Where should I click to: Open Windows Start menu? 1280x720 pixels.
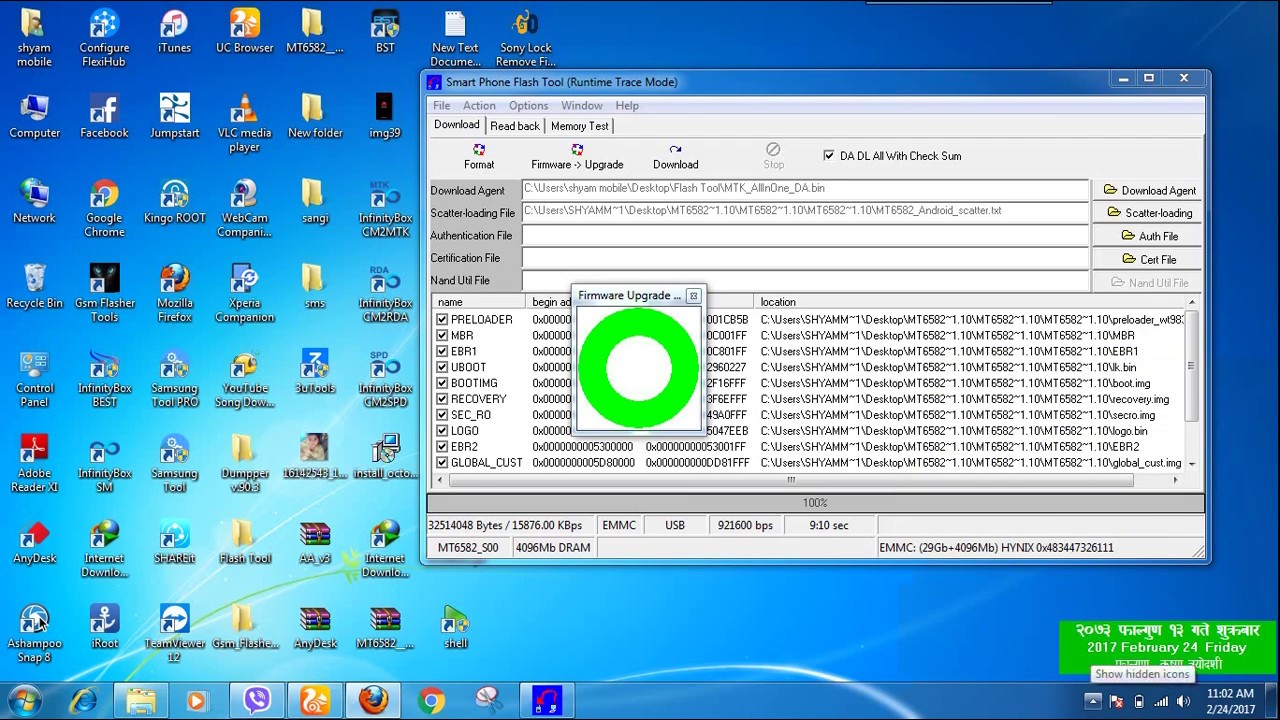coord(24,700)
